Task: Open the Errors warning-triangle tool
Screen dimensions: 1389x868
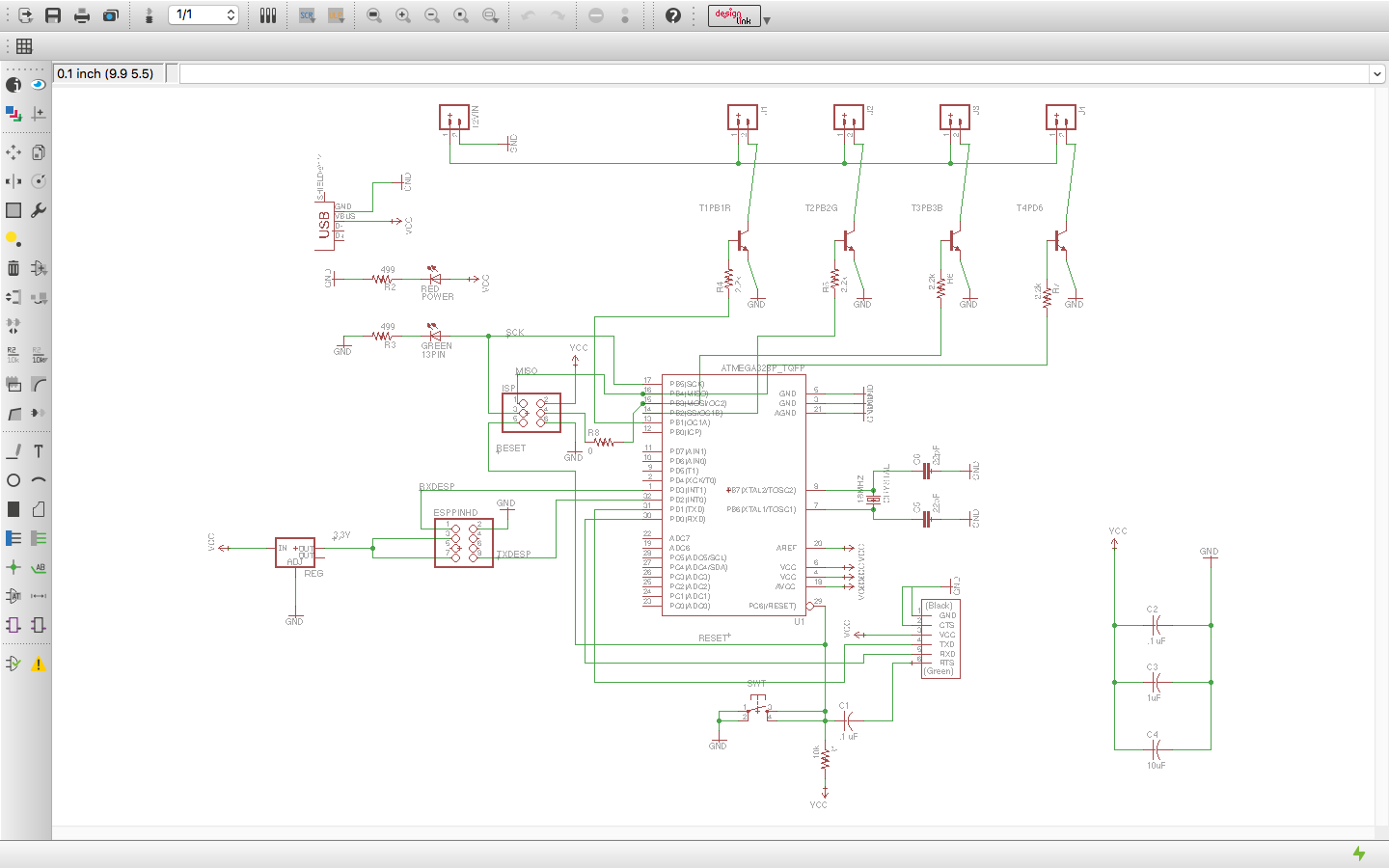Action: pyautogui.click(x=39, y=664)
